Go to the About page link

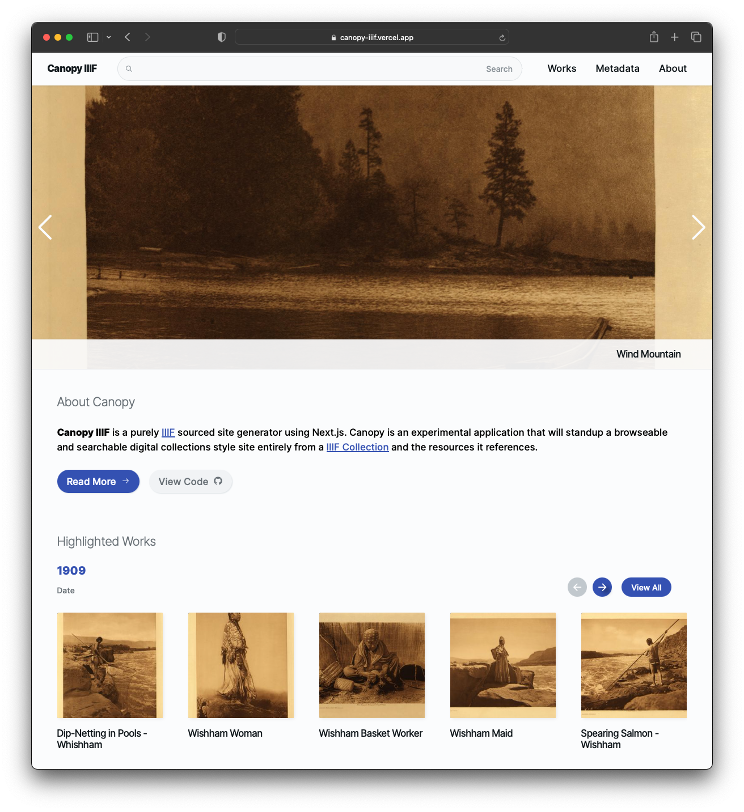pyautogui.click(x=673, y=68)
